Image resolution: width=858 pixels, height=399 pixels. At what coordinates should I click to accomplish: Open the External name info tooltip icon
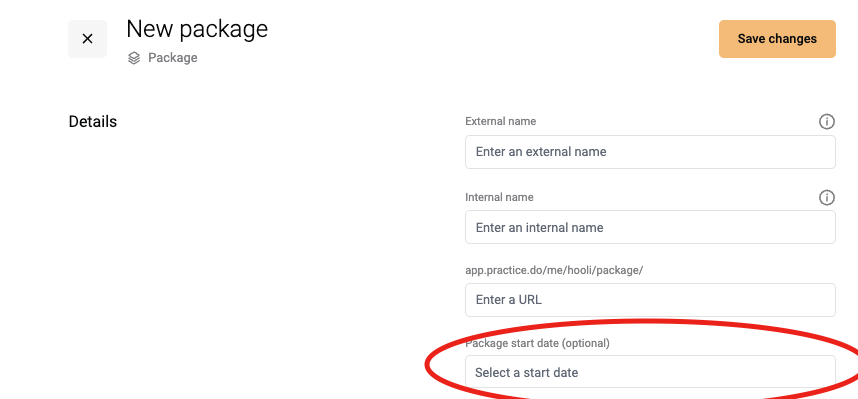click(x=827, y=122)
